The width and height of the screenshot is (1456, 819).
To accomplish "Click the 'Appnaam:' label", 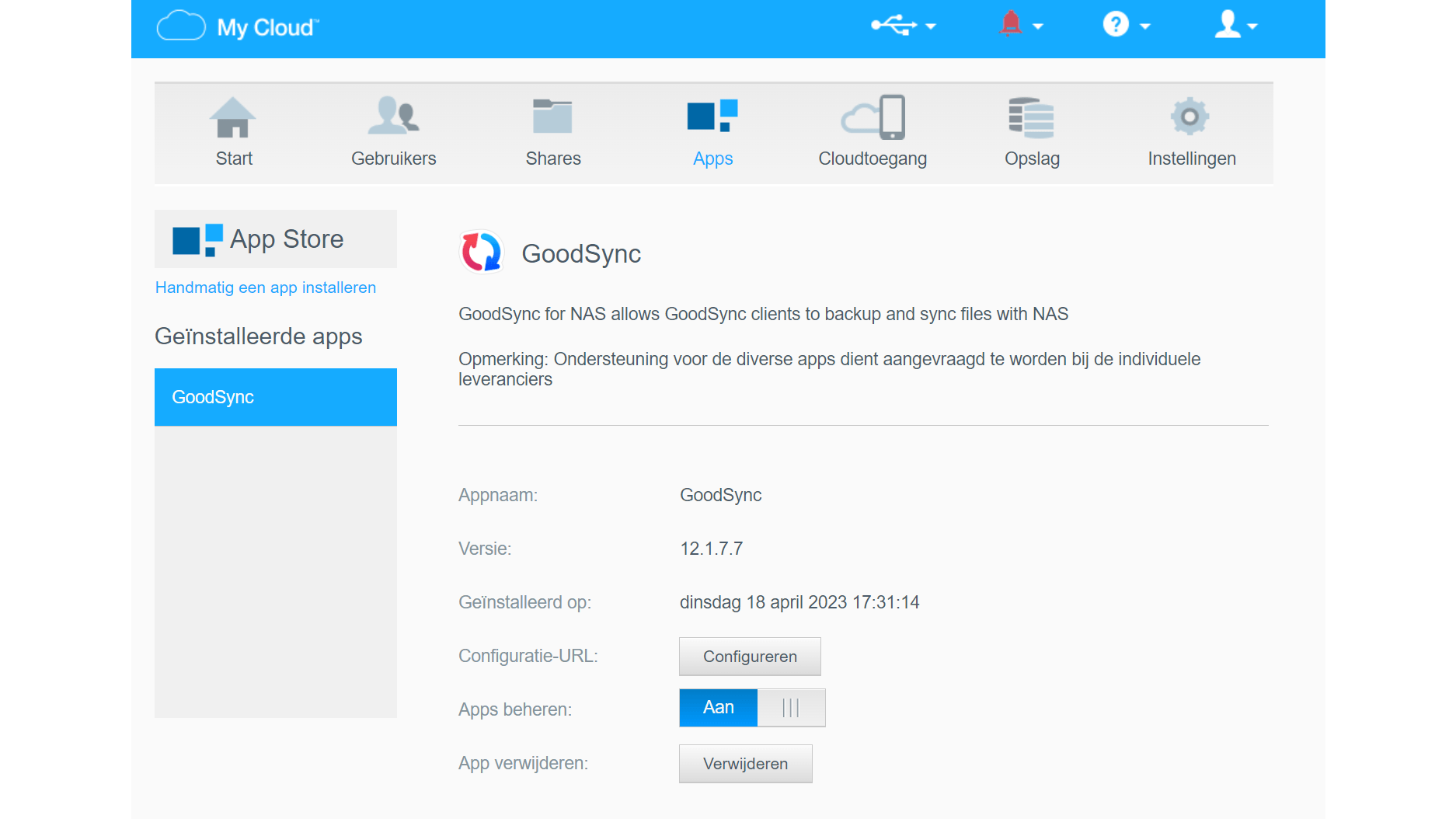I will [498, 496].
